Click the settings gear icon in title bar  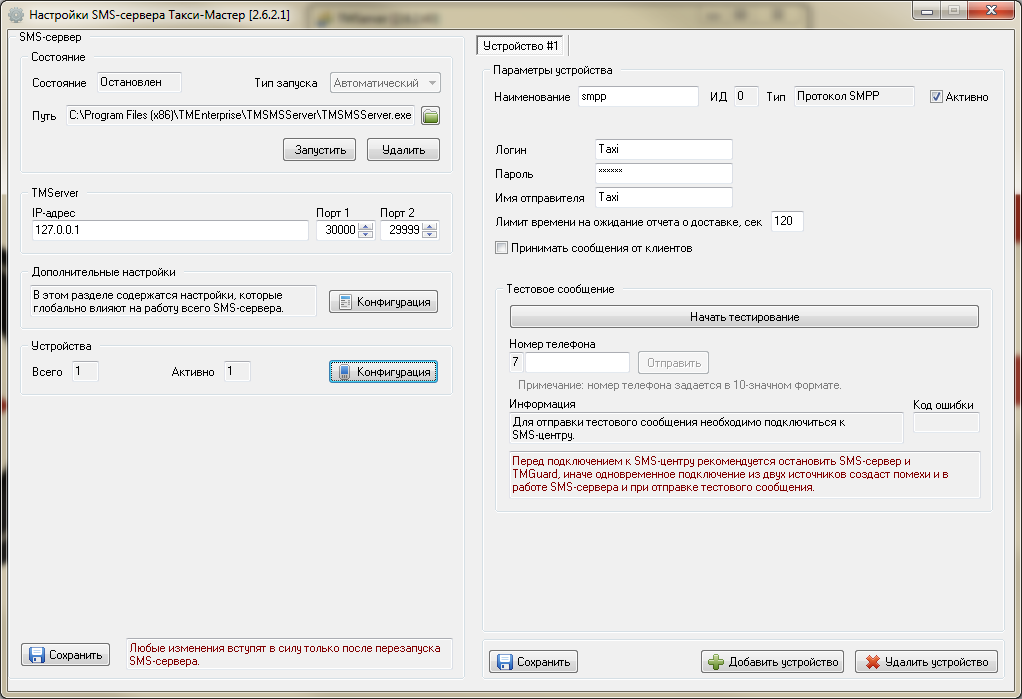[16, 14]
